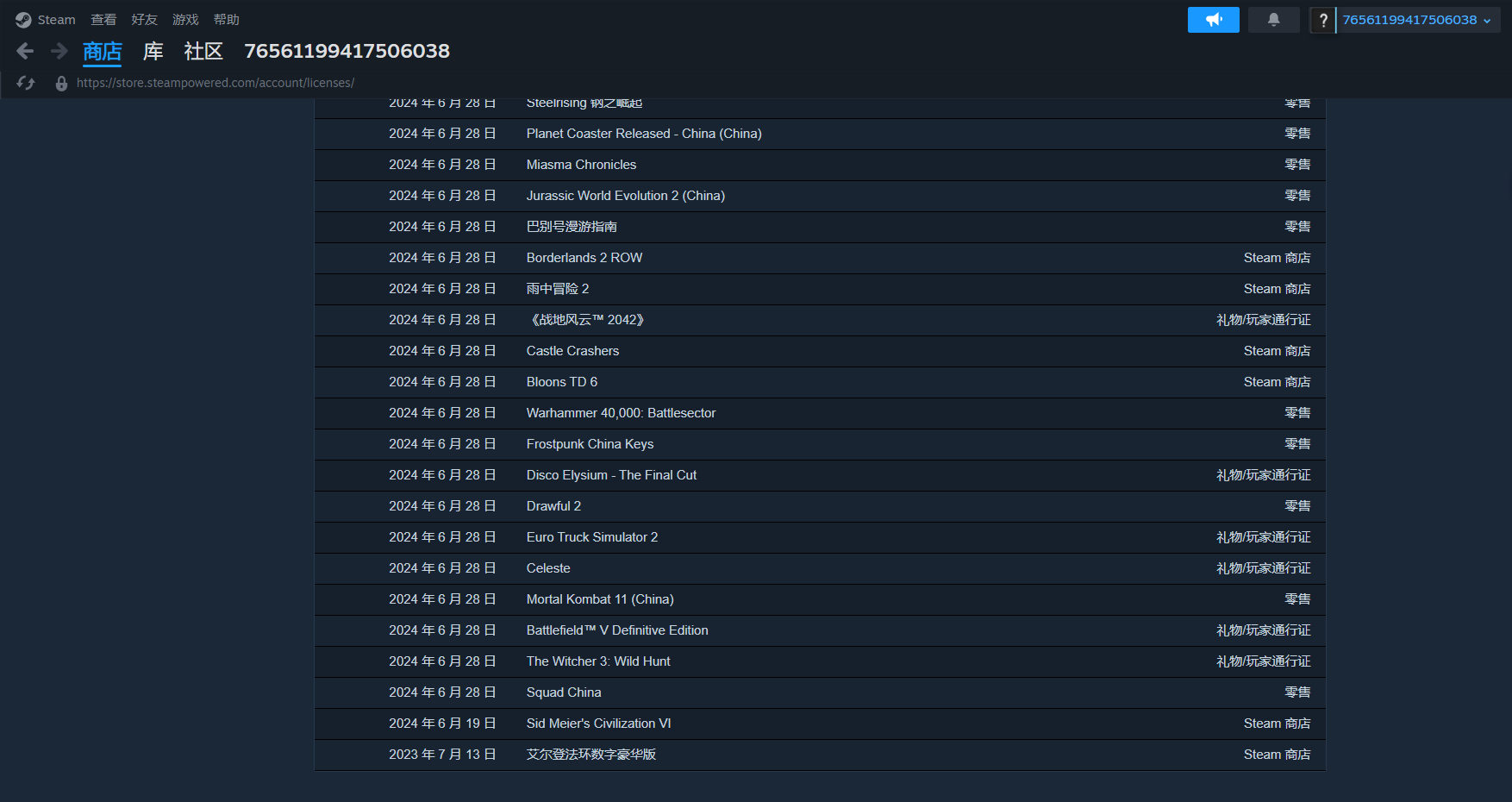1512x802 pixels.
Task: Open the 查看 menu
Action: (103, 20)
